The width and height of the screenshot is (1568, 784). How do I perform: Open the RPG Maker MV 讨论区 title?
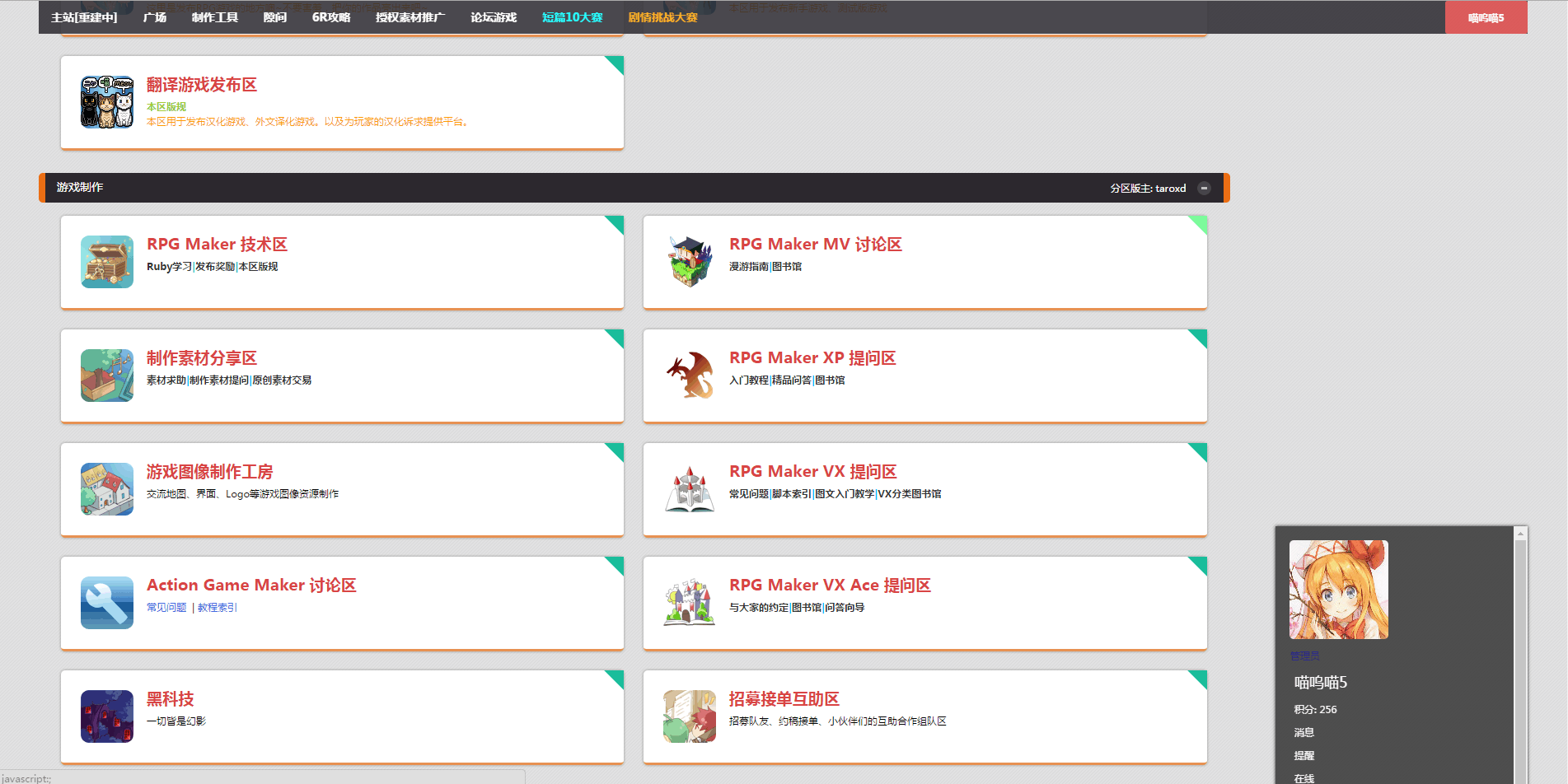816,245
